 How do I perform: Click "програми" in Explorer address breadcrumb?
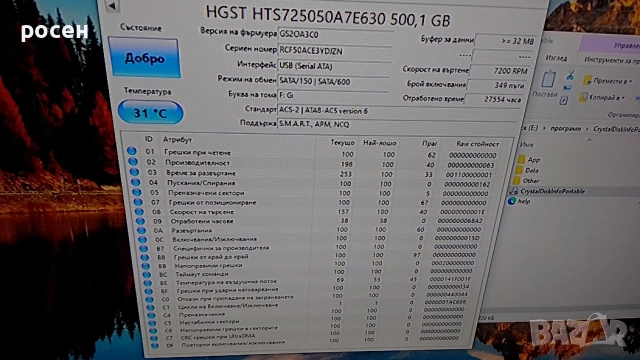[x=565, y=129]
